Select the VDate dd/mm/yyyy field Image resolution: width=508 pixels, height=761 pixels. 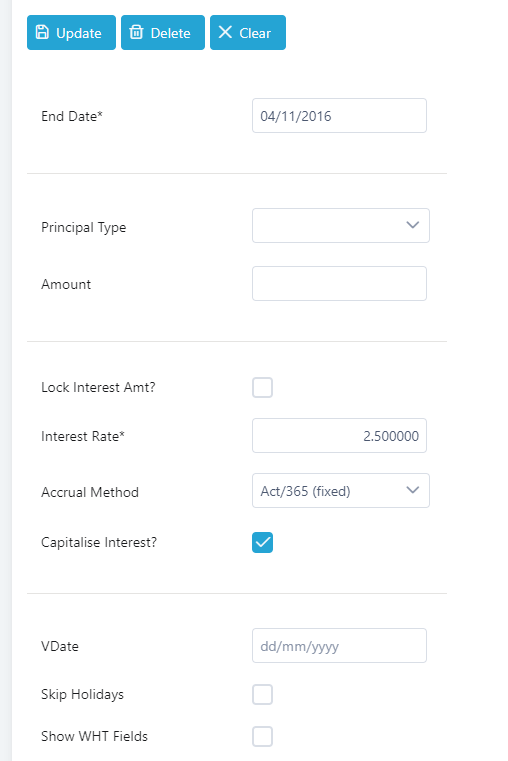339,645
